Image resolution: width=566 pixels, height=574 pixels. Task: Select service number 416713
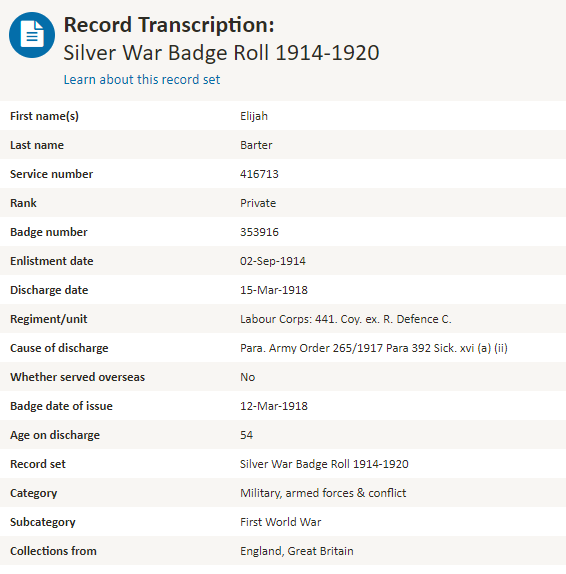[259, 174]
